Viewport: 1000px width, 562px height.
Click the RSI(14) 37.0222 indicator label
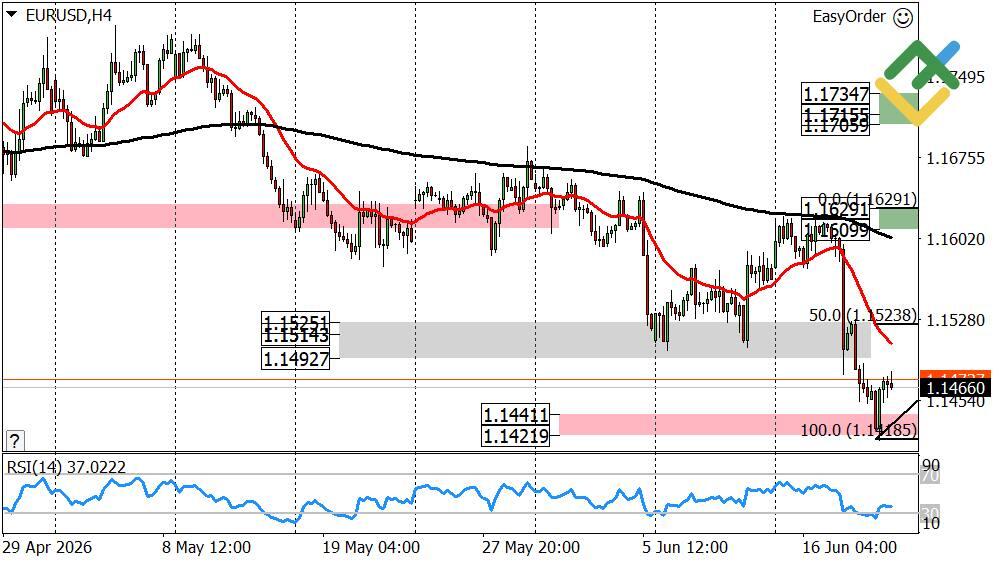point(66,468)
